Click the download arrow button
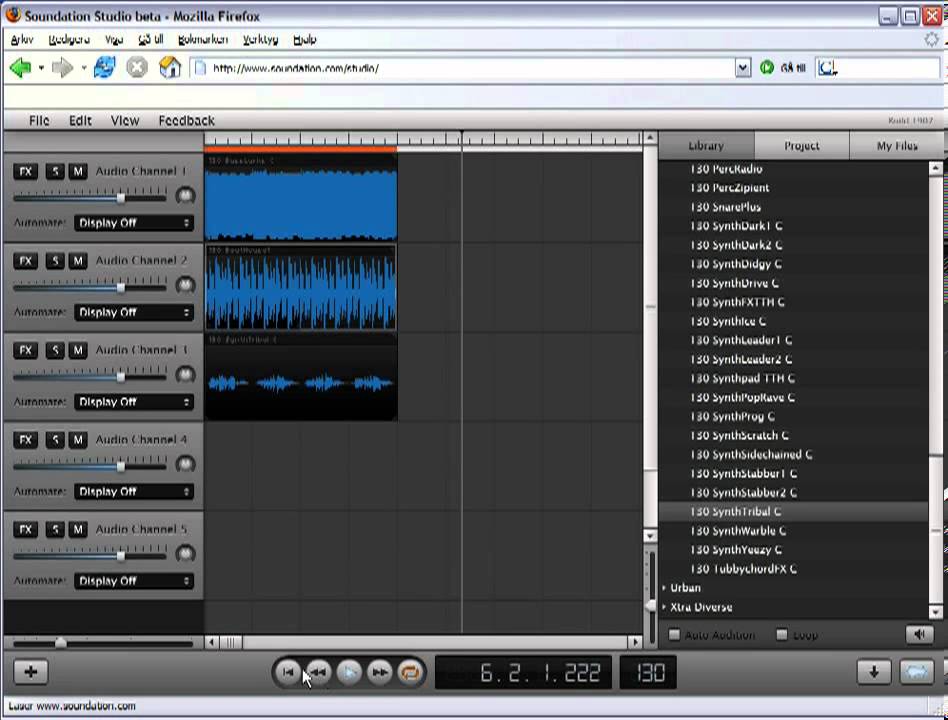948x720 pixels. click(x=874, y=672)
